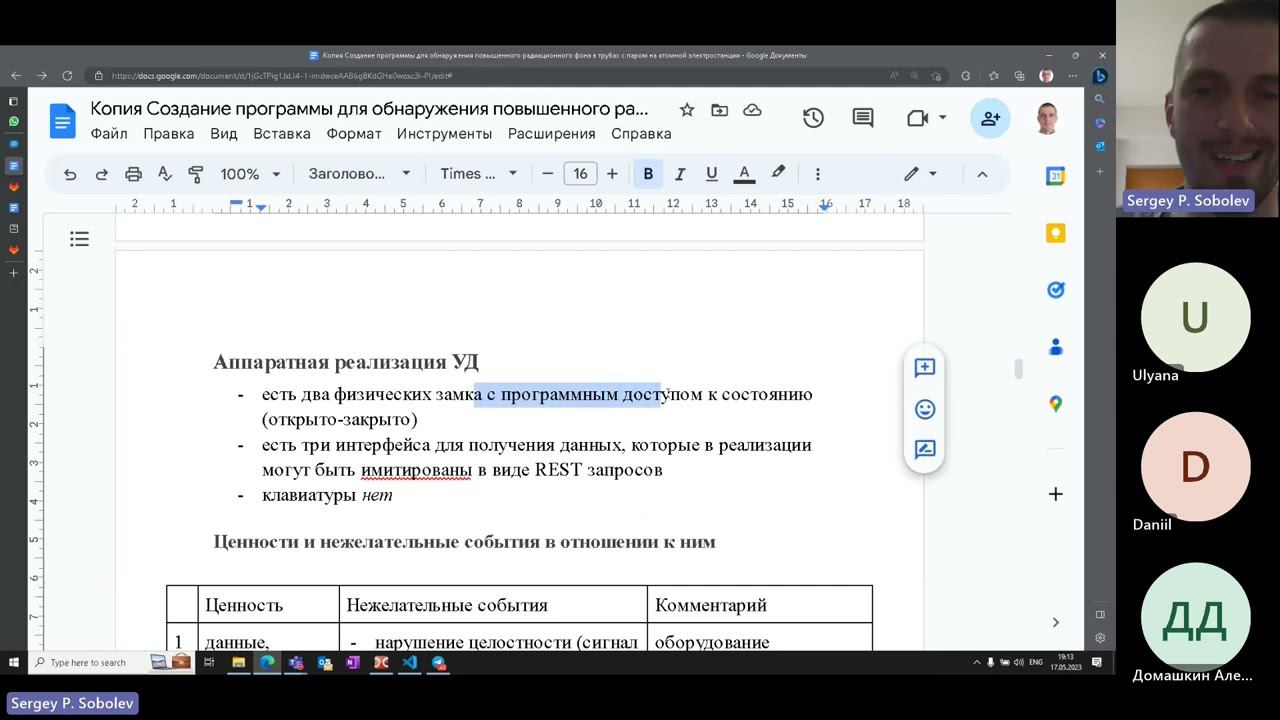Viewport: 1280px width, 720px height.
Task: Open Google Keep side panel
Action: pos(1055,233)
